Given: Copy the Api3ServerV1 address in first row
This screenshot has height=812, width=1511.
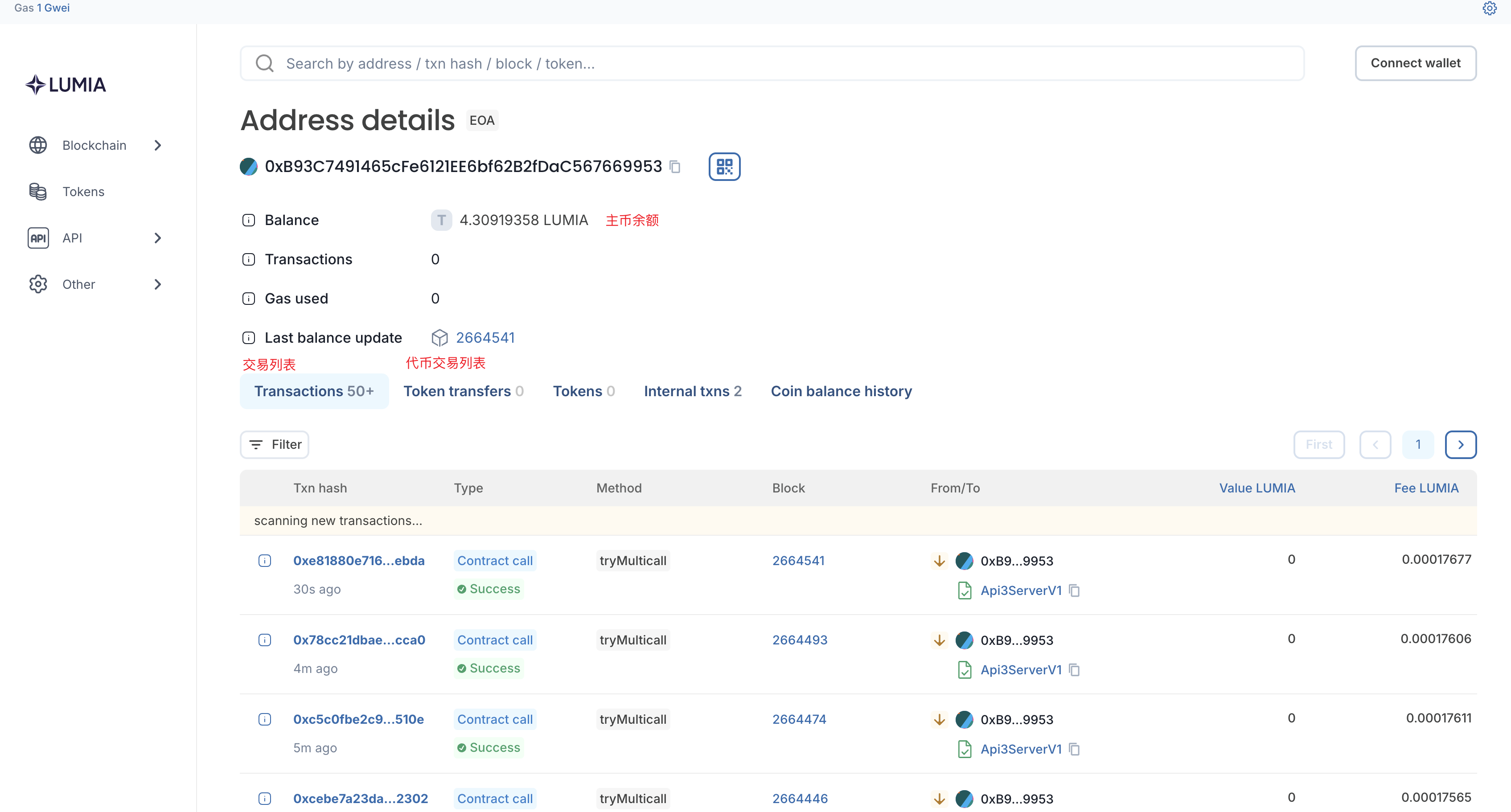Looking at the screenshot, I should pos(1075,591).
